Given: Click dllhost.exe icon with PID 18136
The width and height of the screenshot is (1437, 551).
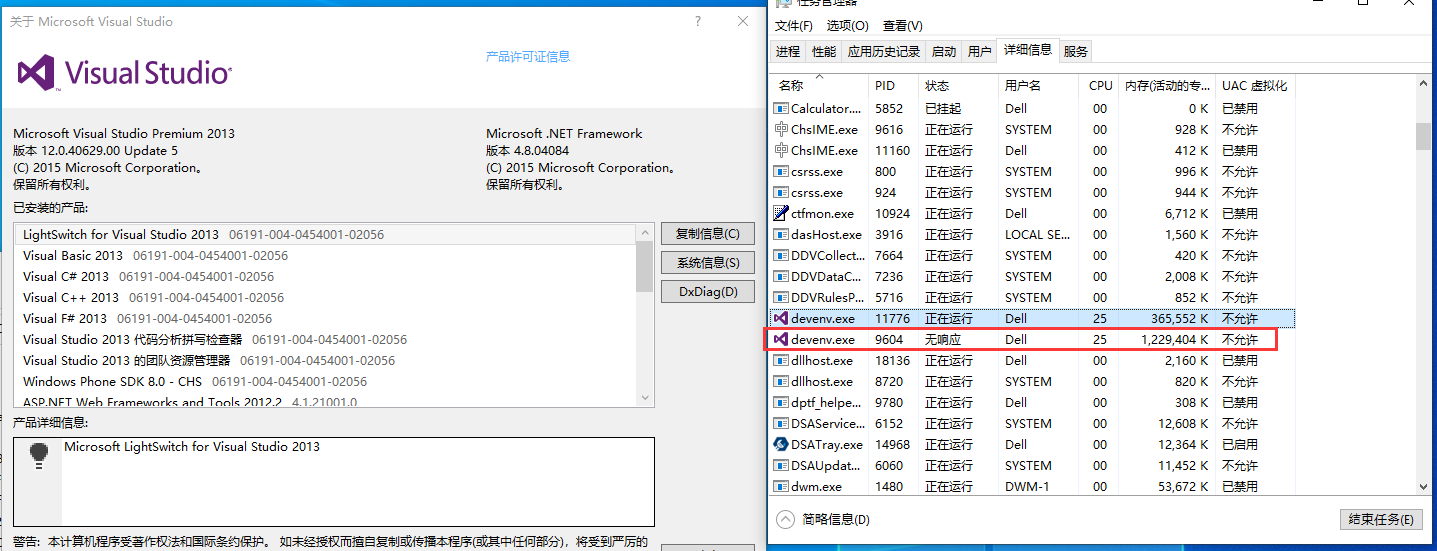Looking at the screenshot, I should pyautogui.click(x=781, y=360).
